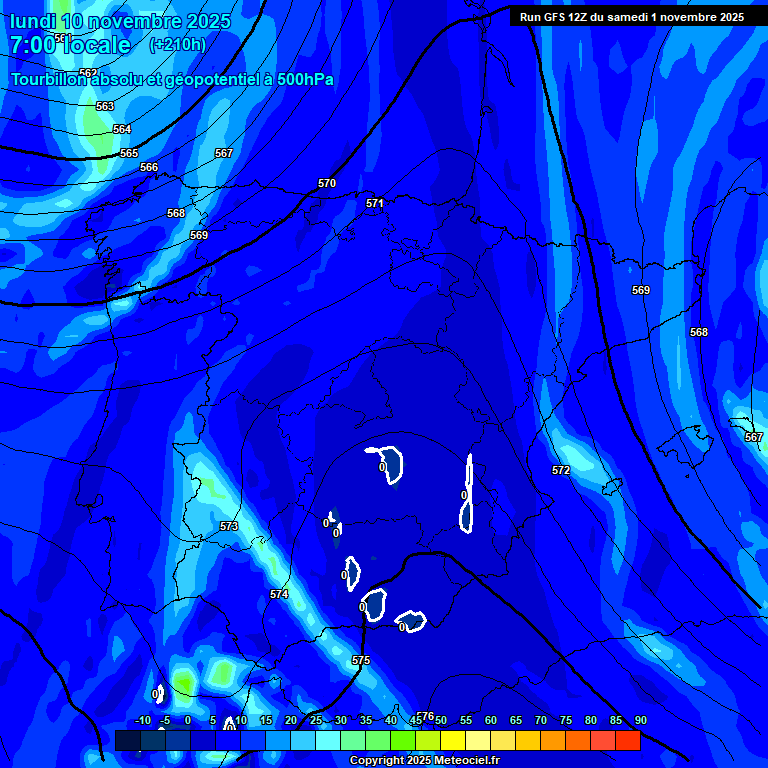Click the 'Tourbillon absolu et géopotentiel à 500hPa' subtitle
This screenshot has width=768, height=768.
coord(172,80)
